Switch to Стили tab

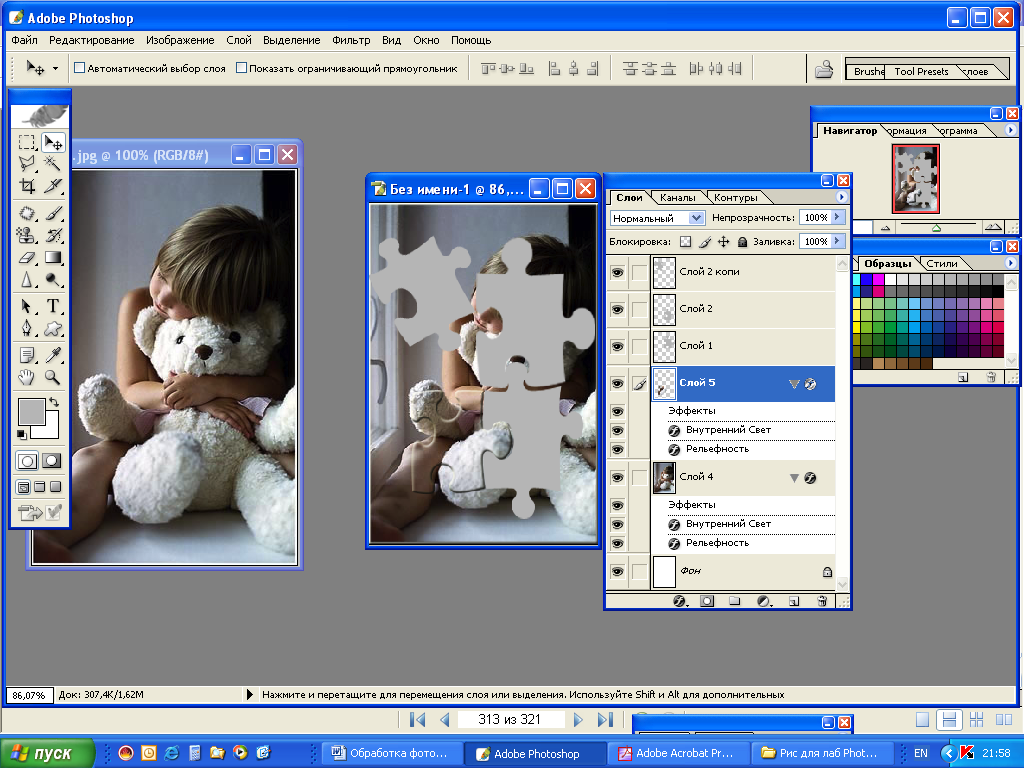(942, 263)
